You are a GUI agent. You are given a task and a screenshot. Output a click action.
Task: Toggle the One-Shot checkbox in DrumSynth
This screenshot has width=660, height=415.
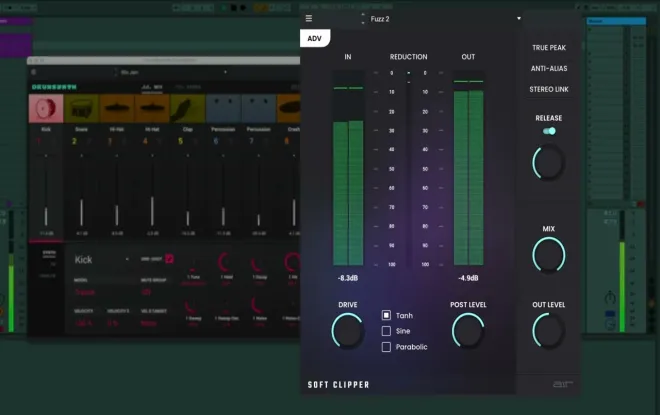tap(169, 258)
